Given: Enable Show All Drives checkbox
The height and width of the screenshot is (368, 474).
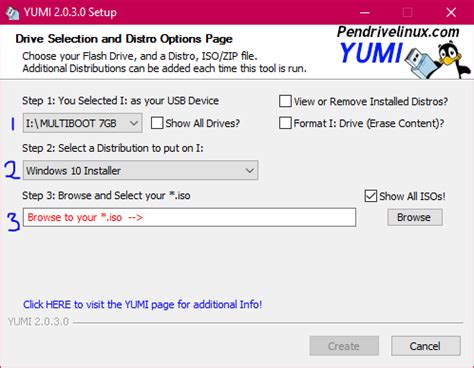Looking at the screenshot, I should 157,123.
